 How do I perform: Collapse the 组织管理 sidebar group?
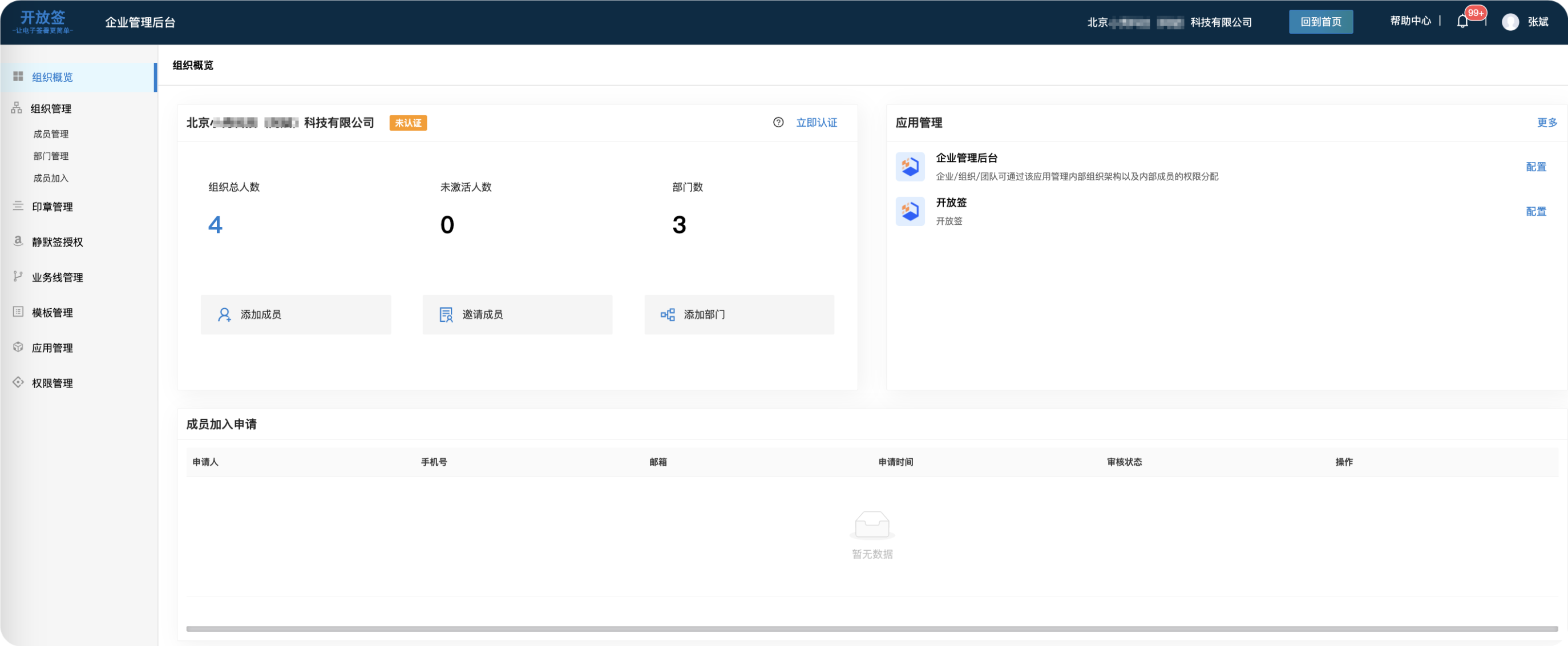[51, 108]
